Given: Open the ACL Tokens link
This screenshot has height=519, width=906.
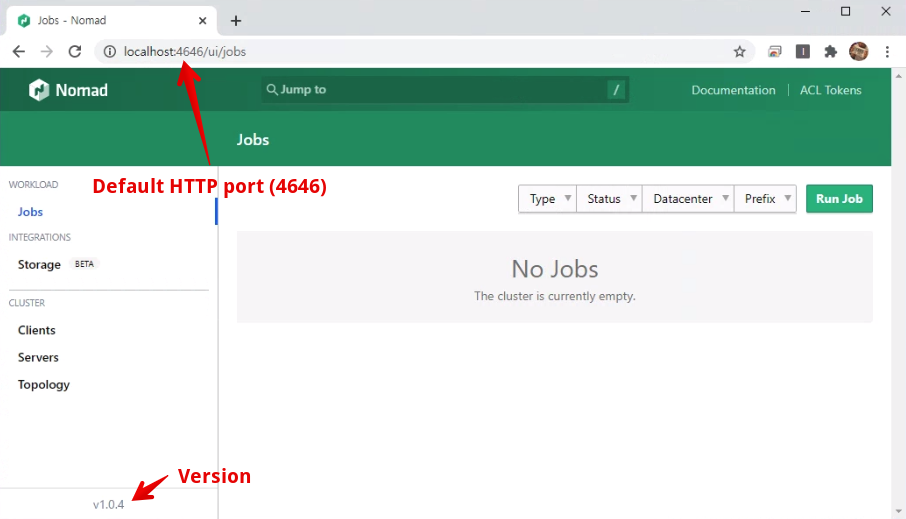Looking at the screenshot, I should 830,90.
